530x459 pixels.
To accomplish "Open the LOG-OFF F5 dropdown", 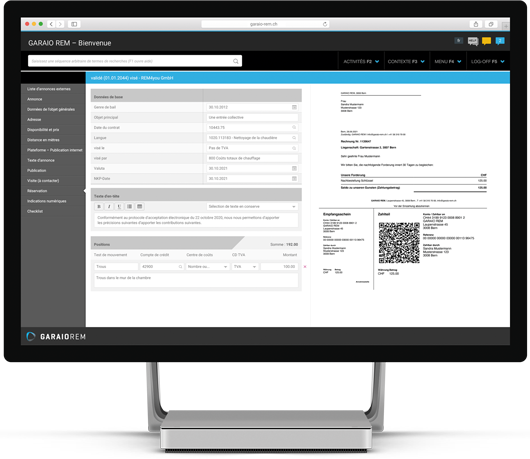I will 487,62.
